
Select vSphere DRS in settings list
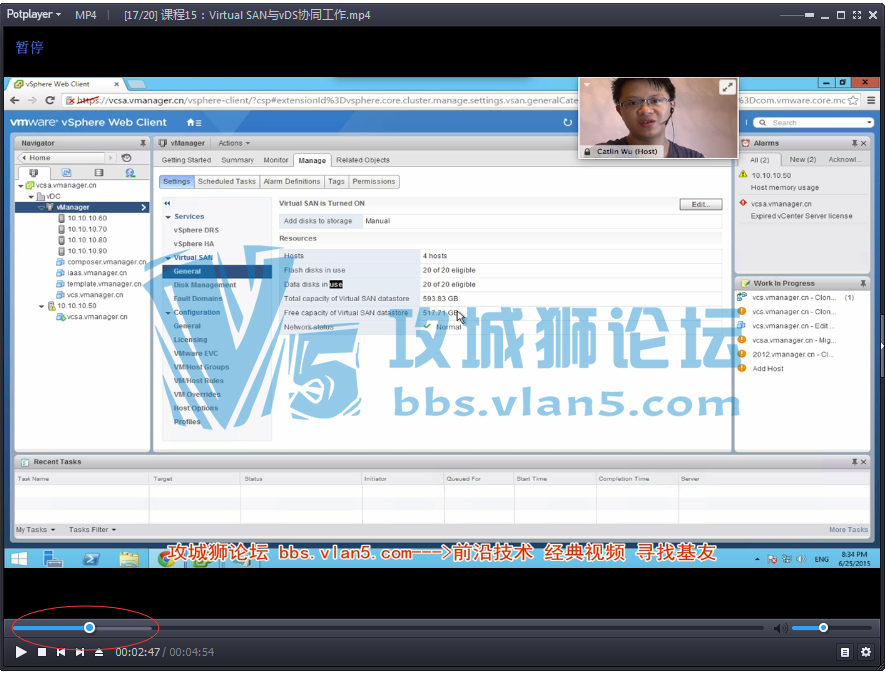pos(196,230)
